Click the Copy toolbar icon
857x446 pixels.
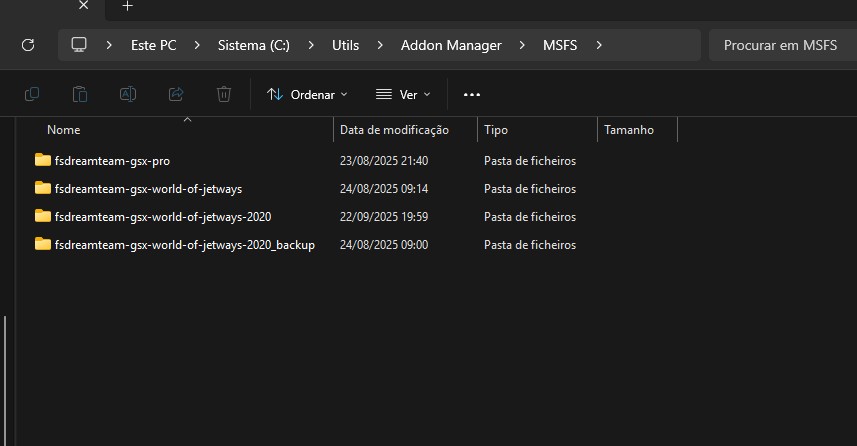(x=32, y=94)
